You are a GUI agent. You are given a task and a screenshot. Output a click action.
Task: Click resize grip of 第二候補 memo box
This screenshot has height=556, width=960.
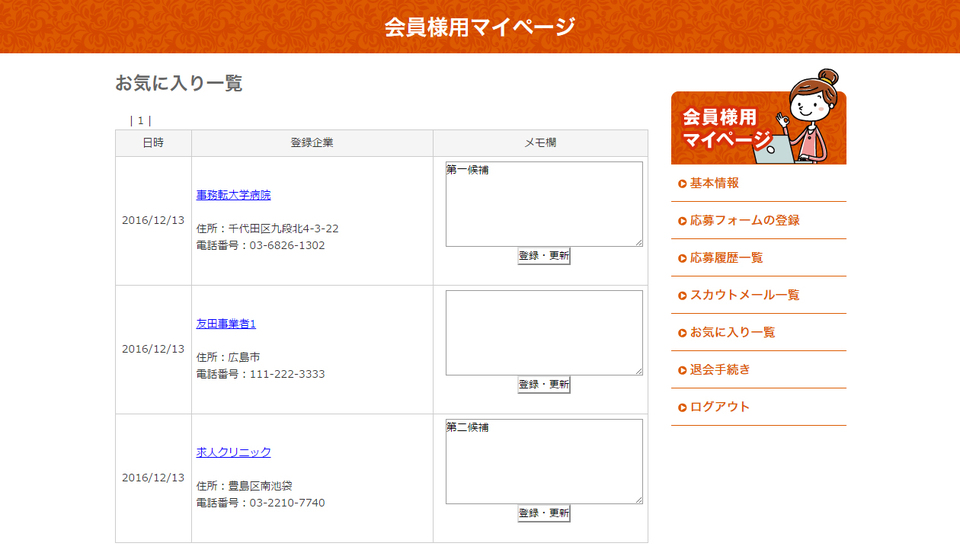(639, 500)
